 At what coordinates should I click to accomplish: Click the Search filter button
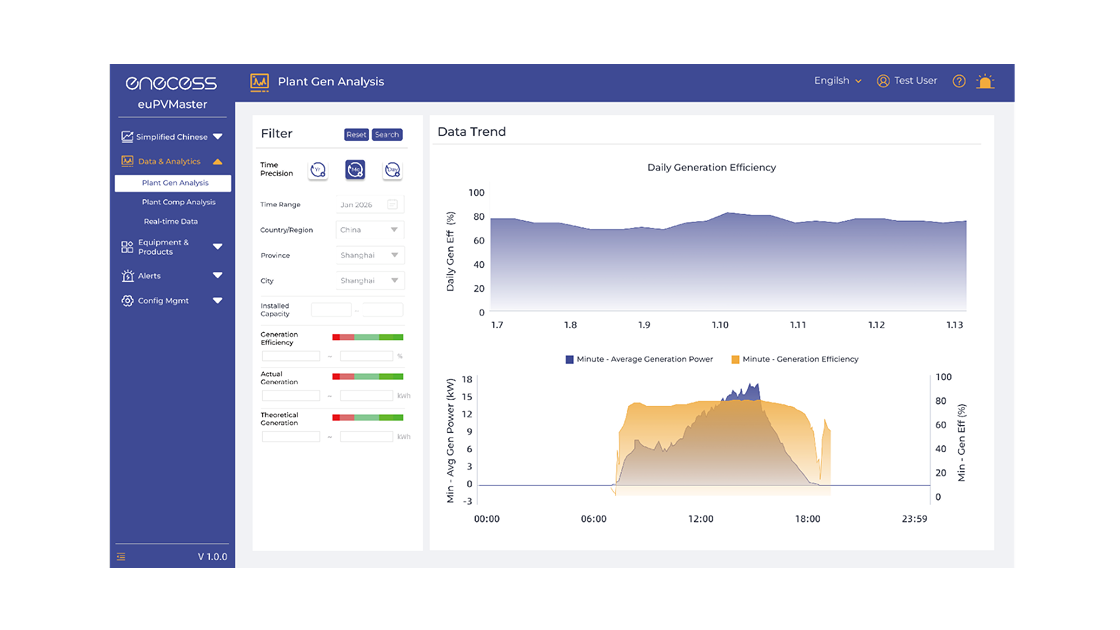coord(387,134)
